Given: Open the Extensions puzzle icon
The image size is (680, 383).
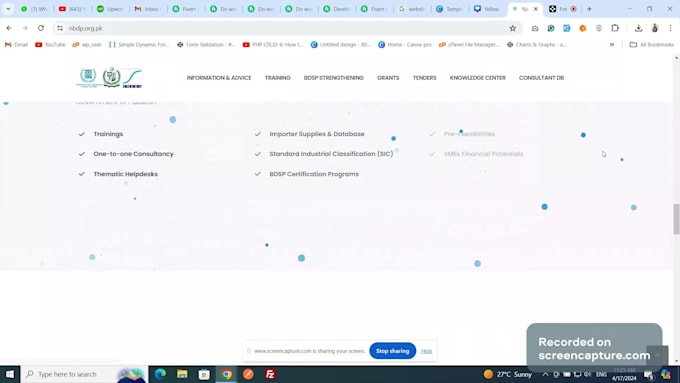Looking at the screenshot, I should pos(615,28).
